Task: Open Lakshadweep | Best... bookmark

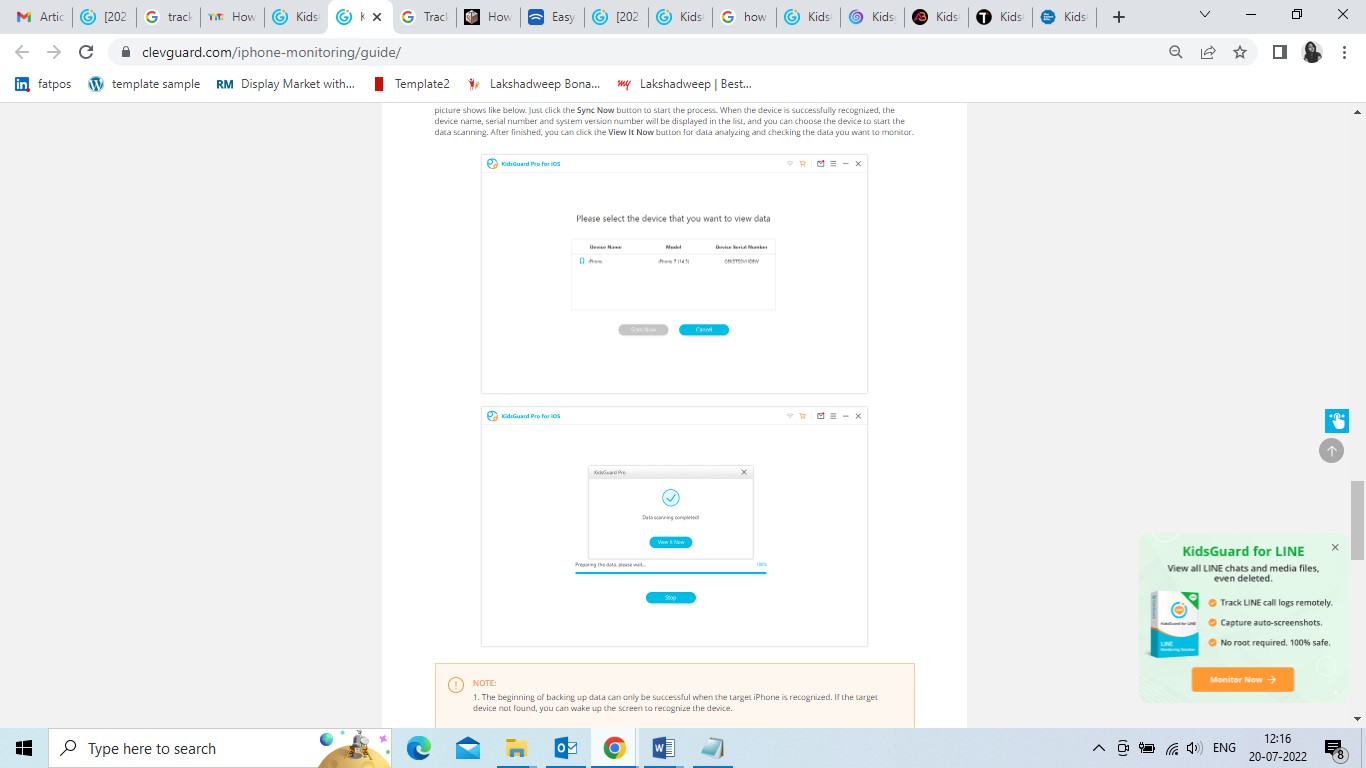Action: [684, 84]
